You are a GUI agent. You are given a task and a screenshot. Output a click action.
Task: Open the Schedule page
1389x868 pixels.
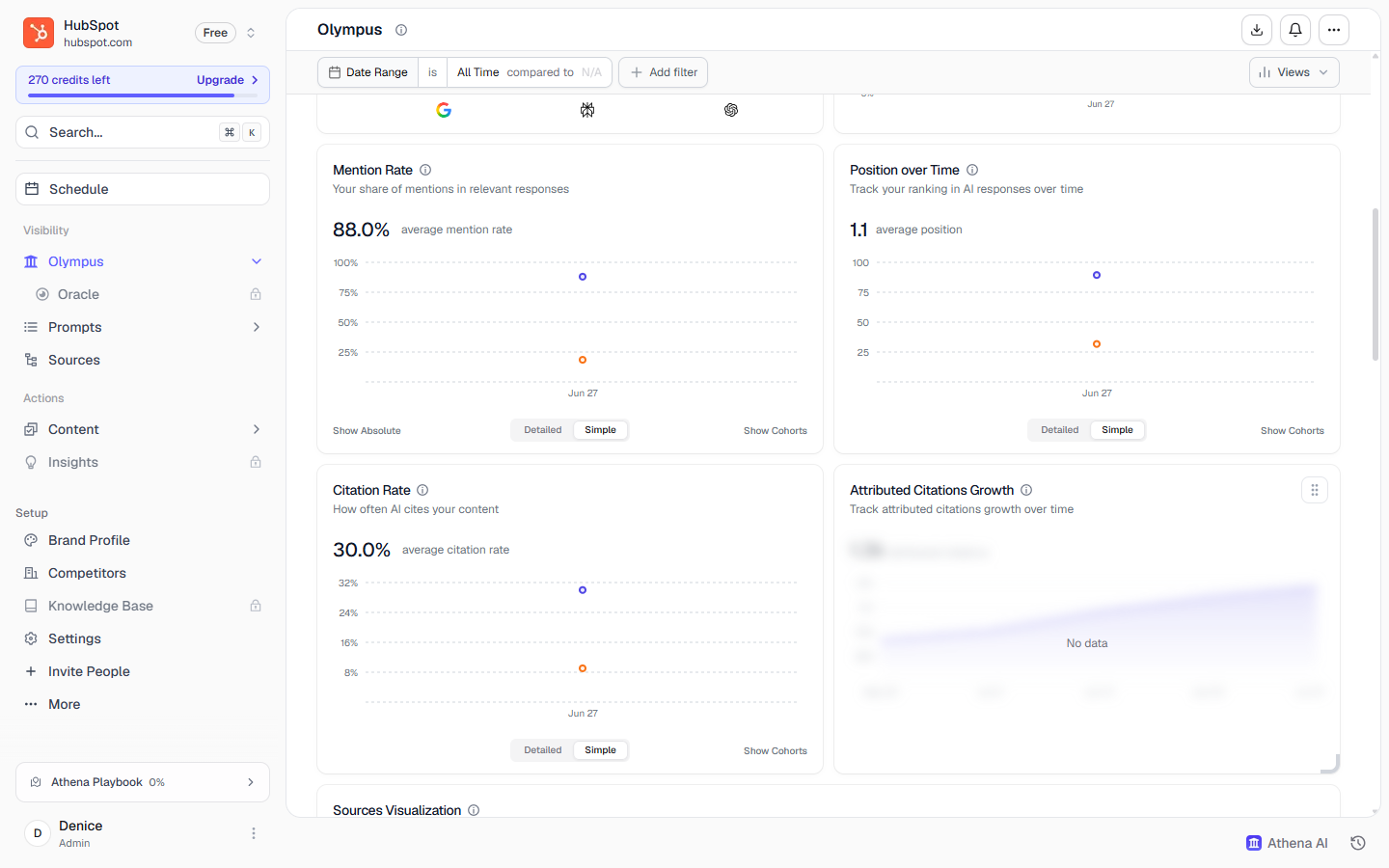[143, 189]
